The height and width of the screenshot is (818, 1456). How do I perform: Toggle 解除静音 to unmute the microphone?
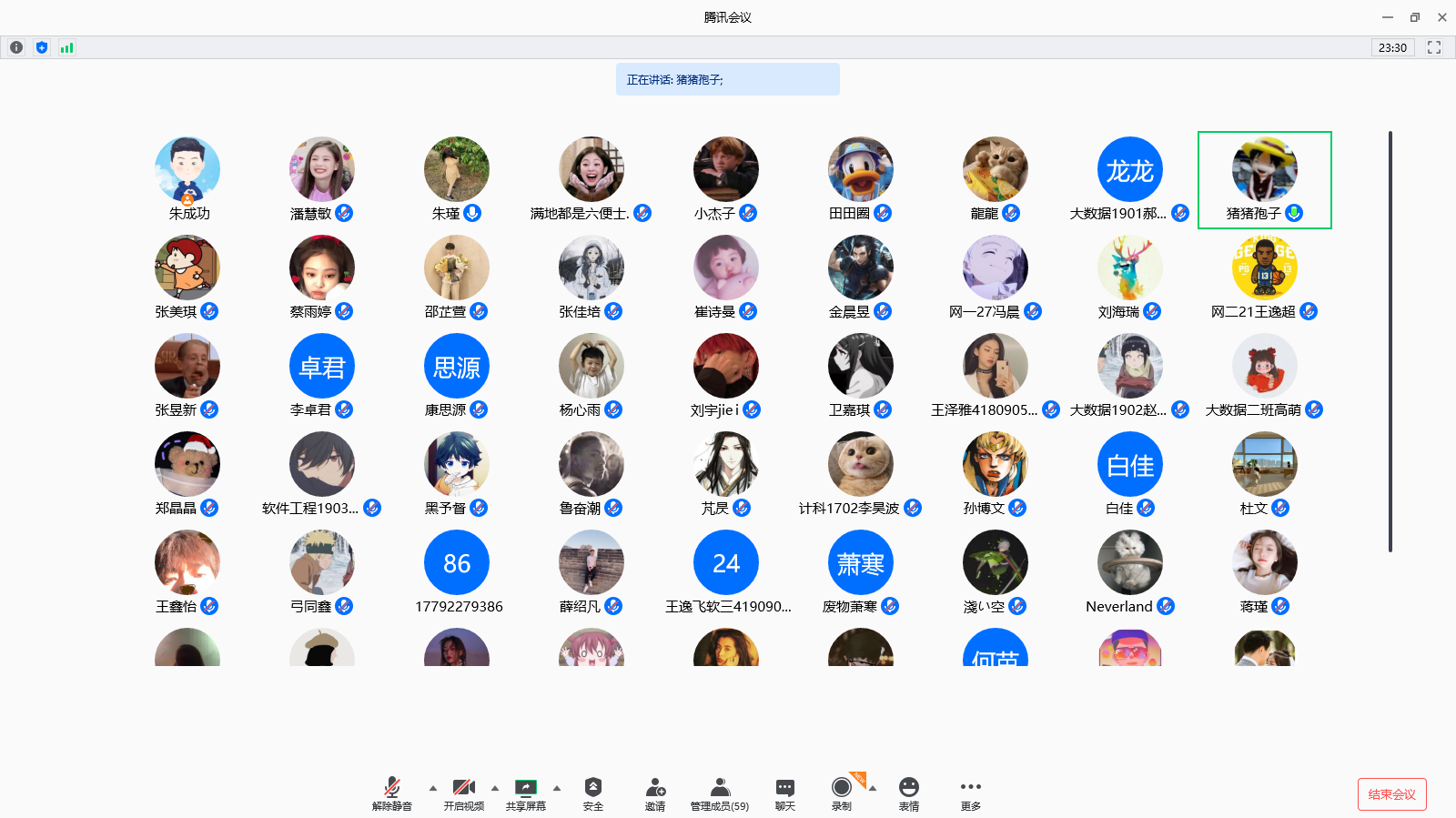point(392,793)
